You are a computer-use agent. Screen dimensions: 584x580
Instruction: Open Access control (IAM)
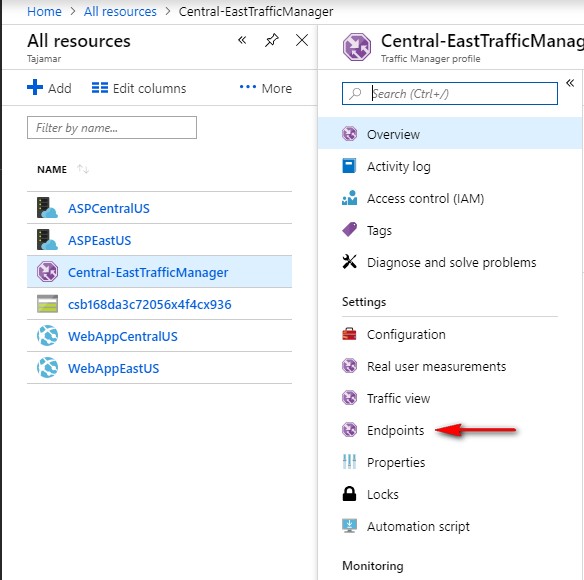pos(425,198)
